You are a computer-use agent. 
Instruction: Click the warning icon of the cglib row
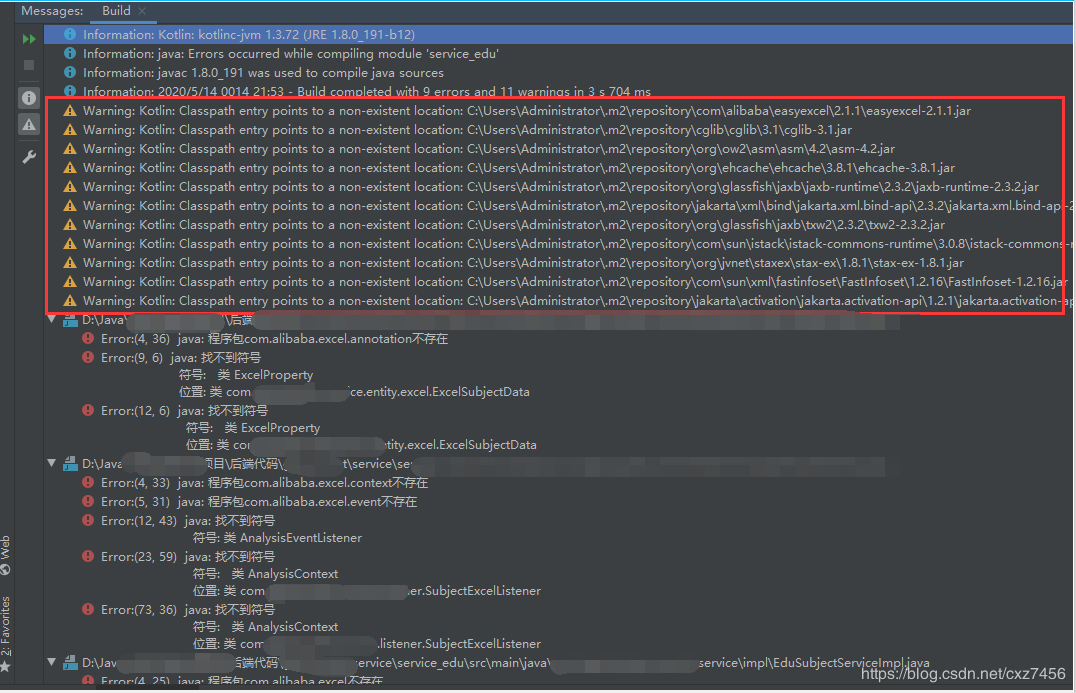click(70, 130)
